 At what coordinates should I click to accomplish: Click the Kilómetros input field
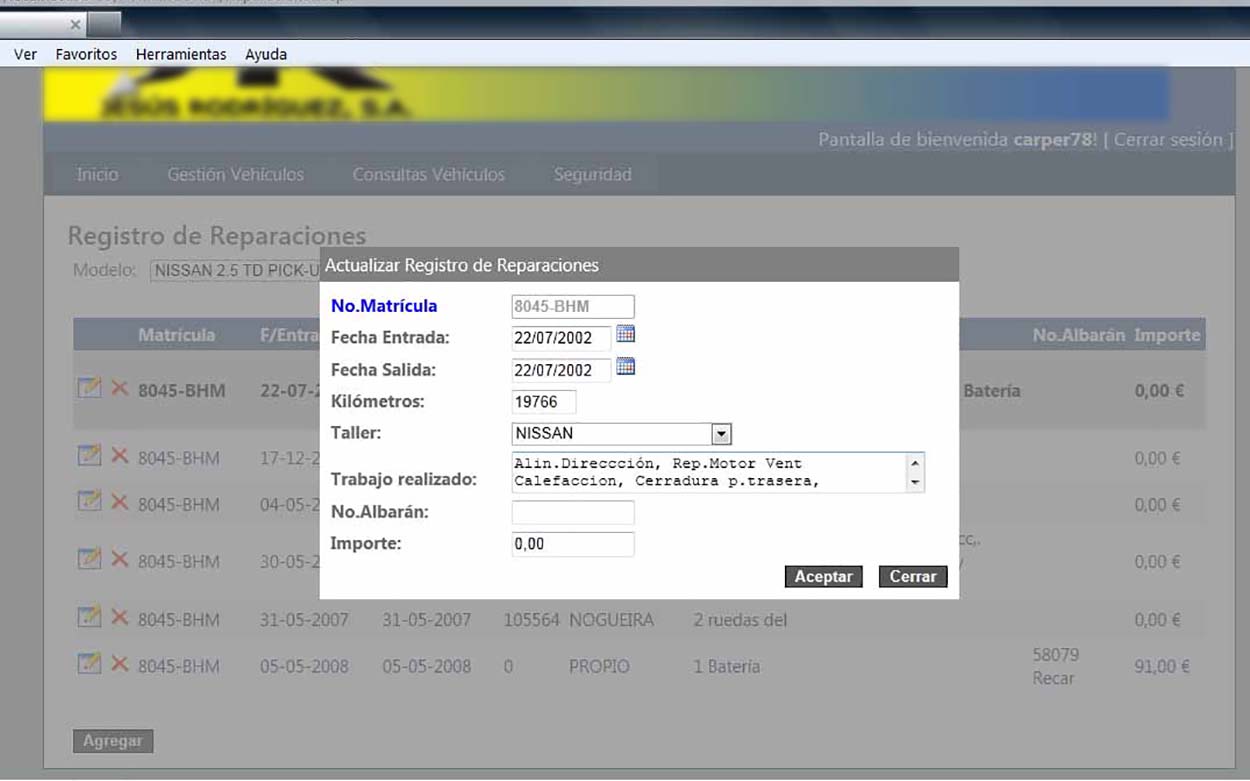click(544, 402)
